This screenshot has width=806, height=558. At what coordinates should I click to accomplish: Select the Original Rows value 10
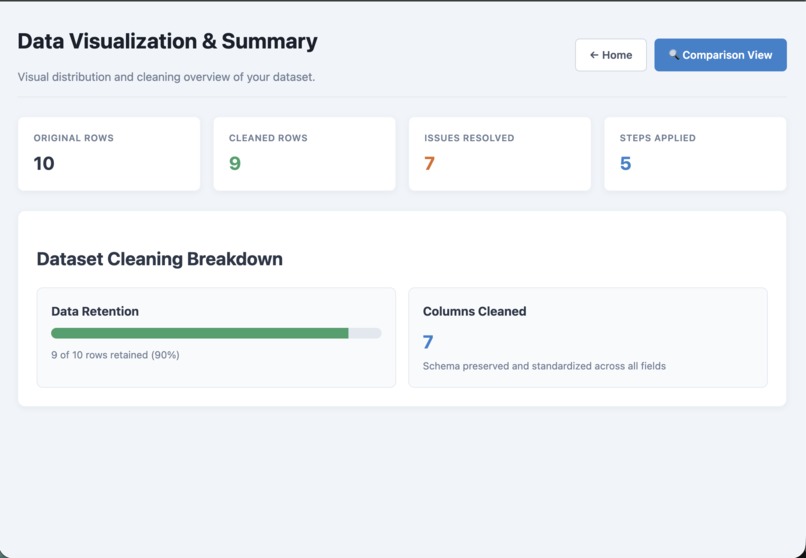[x=44, y=163]
